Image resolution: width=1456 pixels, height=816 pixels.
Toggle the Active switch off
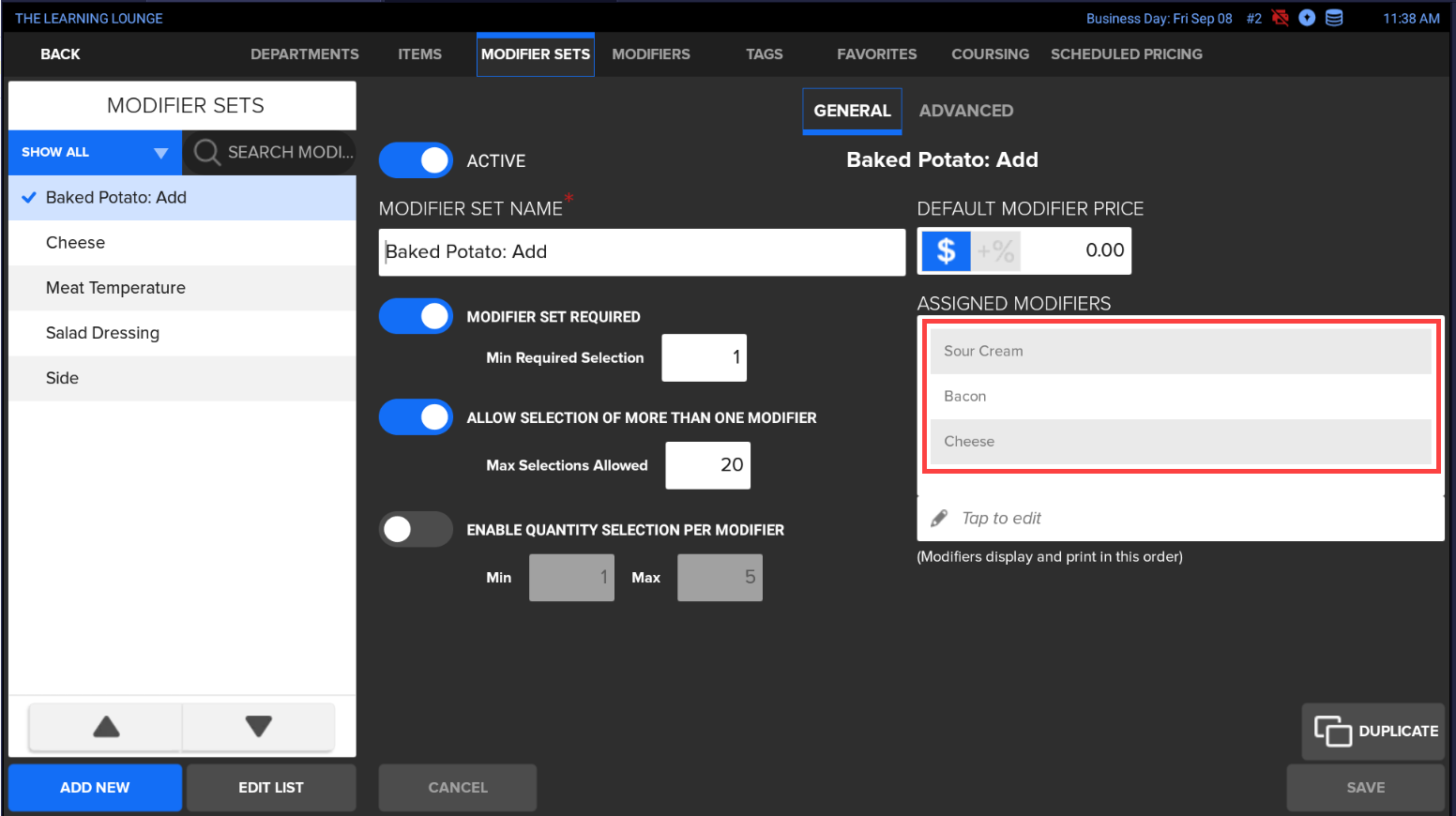click(x=416, y=160)
